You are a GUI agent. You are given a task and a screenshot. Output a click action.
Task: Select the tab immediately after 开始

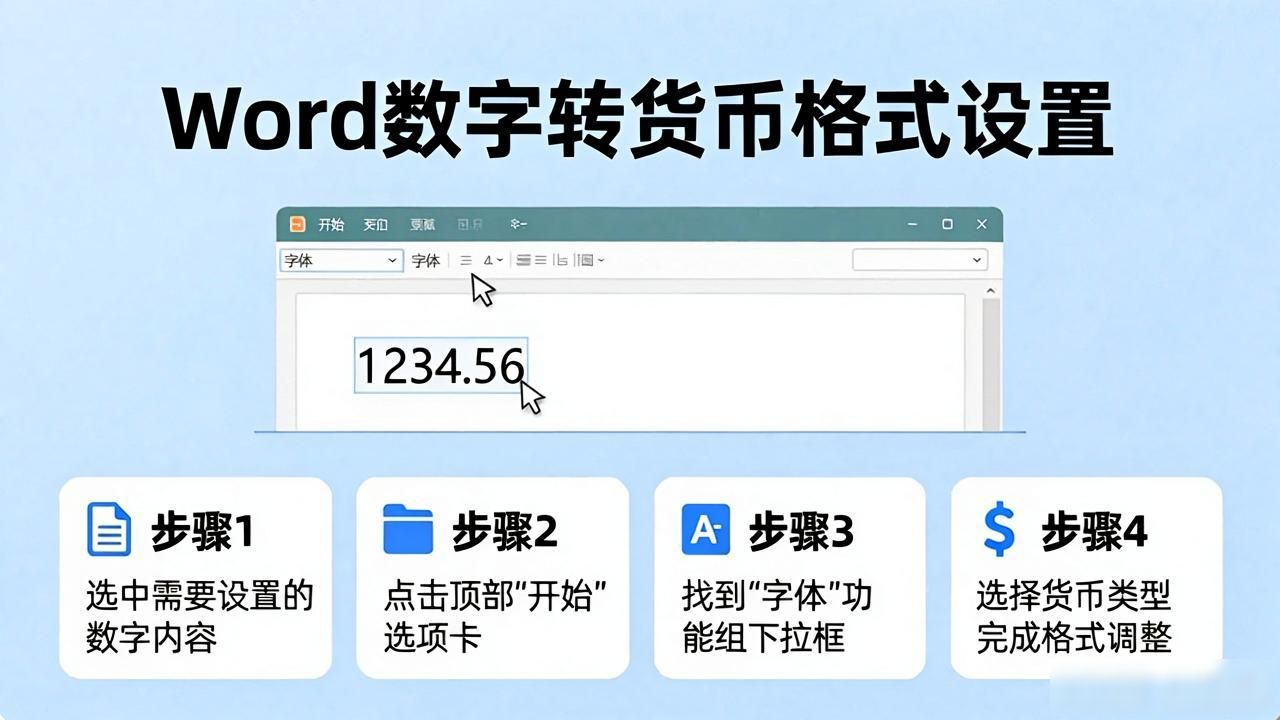[376, 225]
